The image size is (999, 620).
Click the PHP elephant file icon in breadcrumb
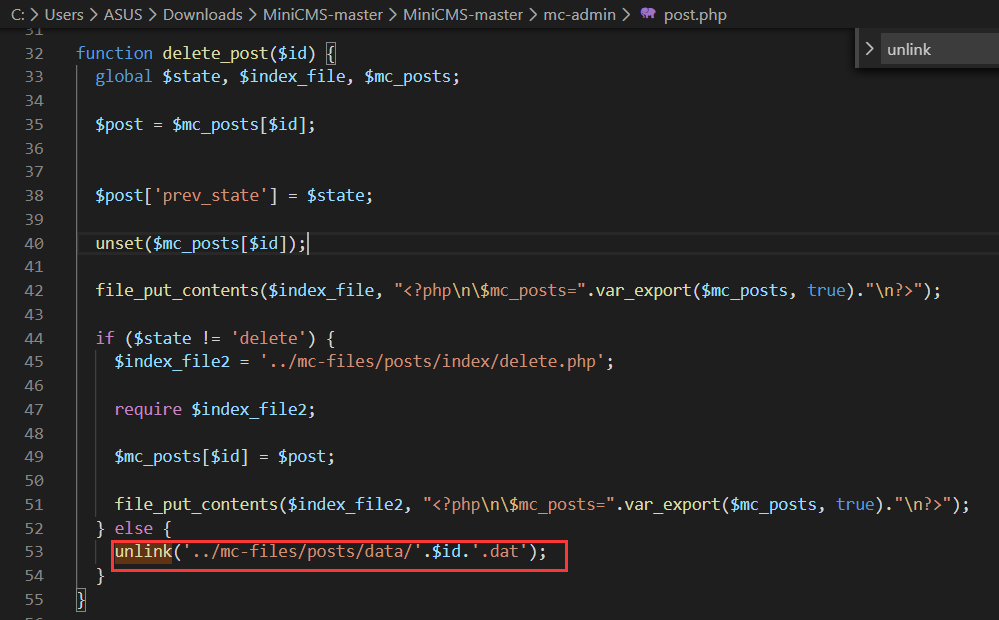(x=648, y=13)
